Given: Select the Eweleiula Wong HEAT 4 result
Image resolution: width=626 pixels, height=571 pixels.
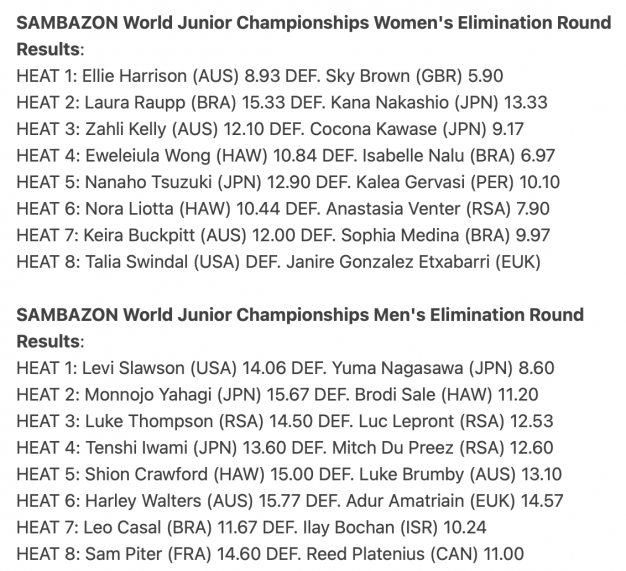Looking at the screenshot, I should [285, 156].
